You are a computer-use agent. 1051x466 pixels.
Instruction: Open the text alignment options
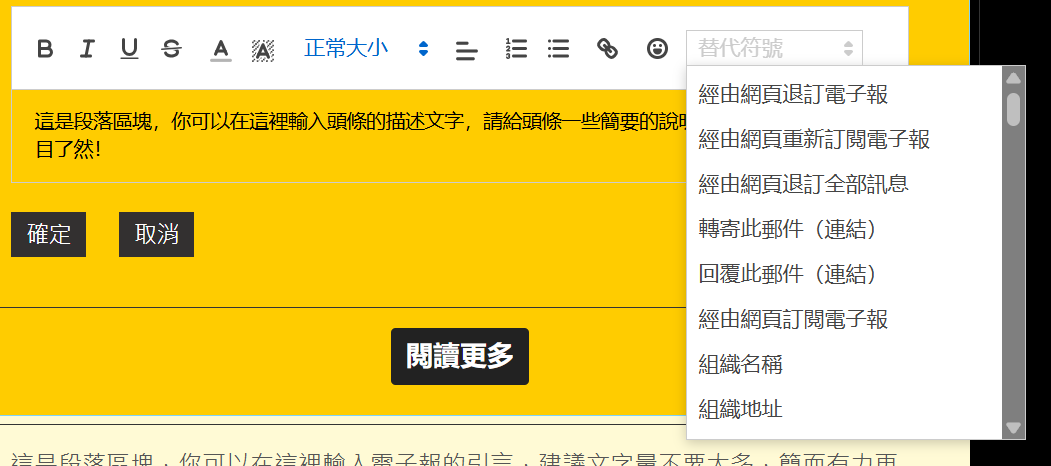click(x=466, y=49)
